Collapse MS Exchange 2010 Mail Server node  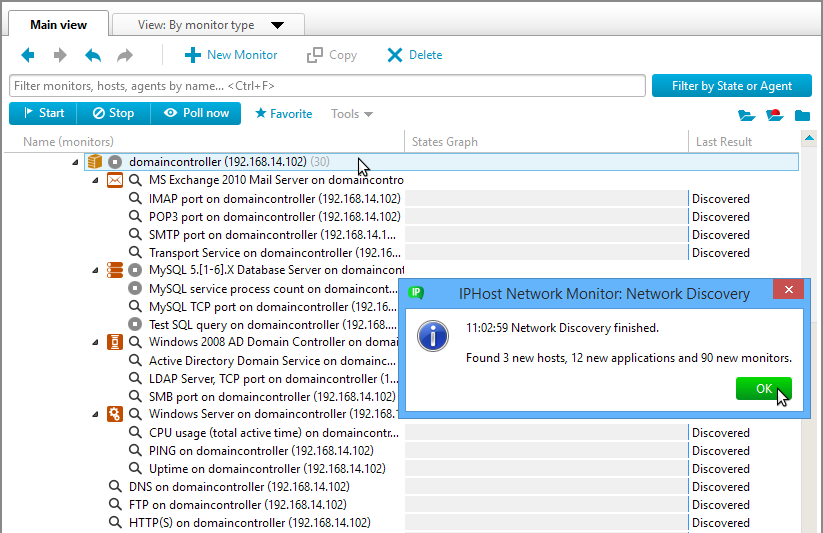point(95,181)
